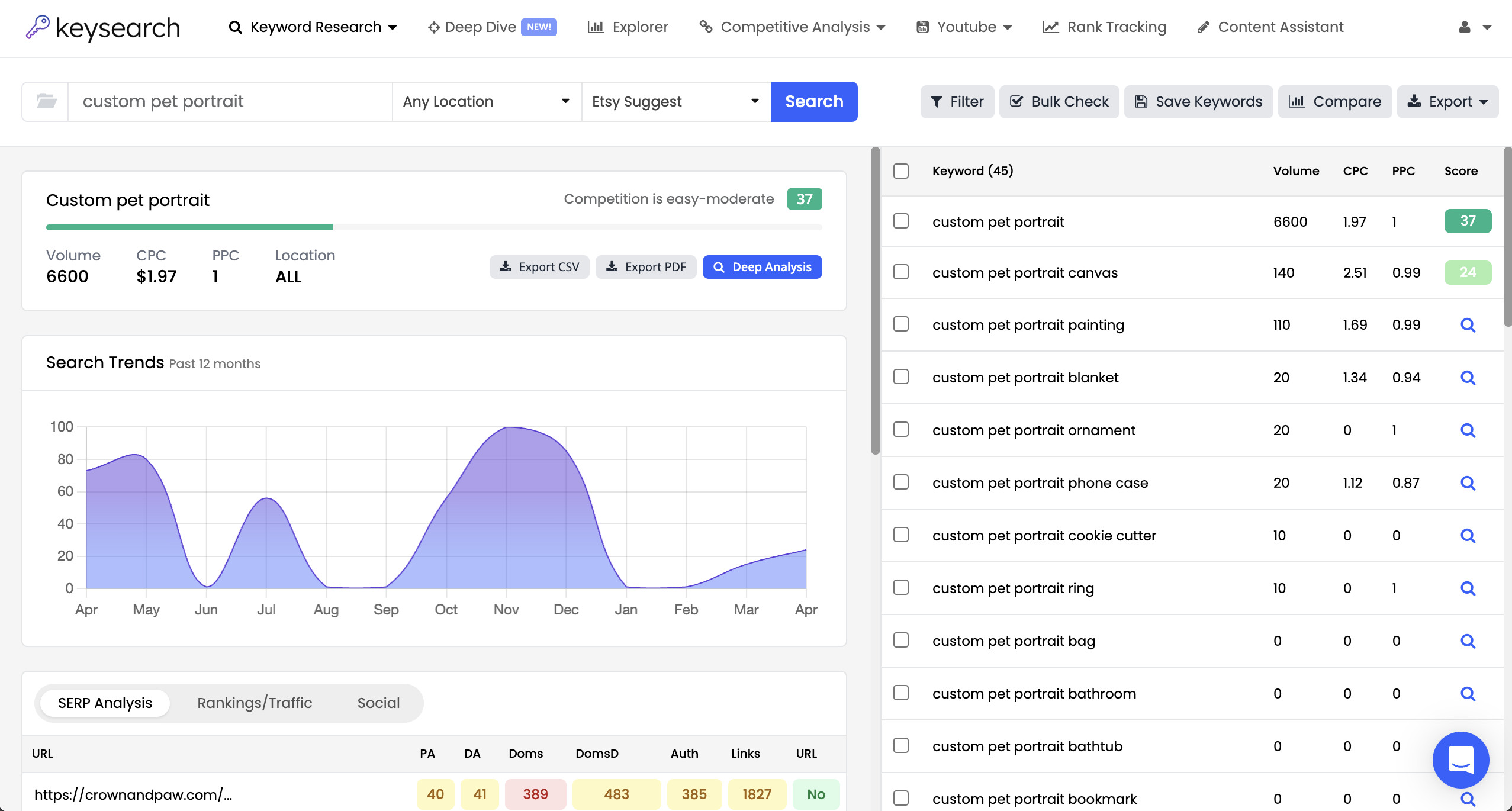Open the Etsy Suggest source dropdown

coord(675,101)
